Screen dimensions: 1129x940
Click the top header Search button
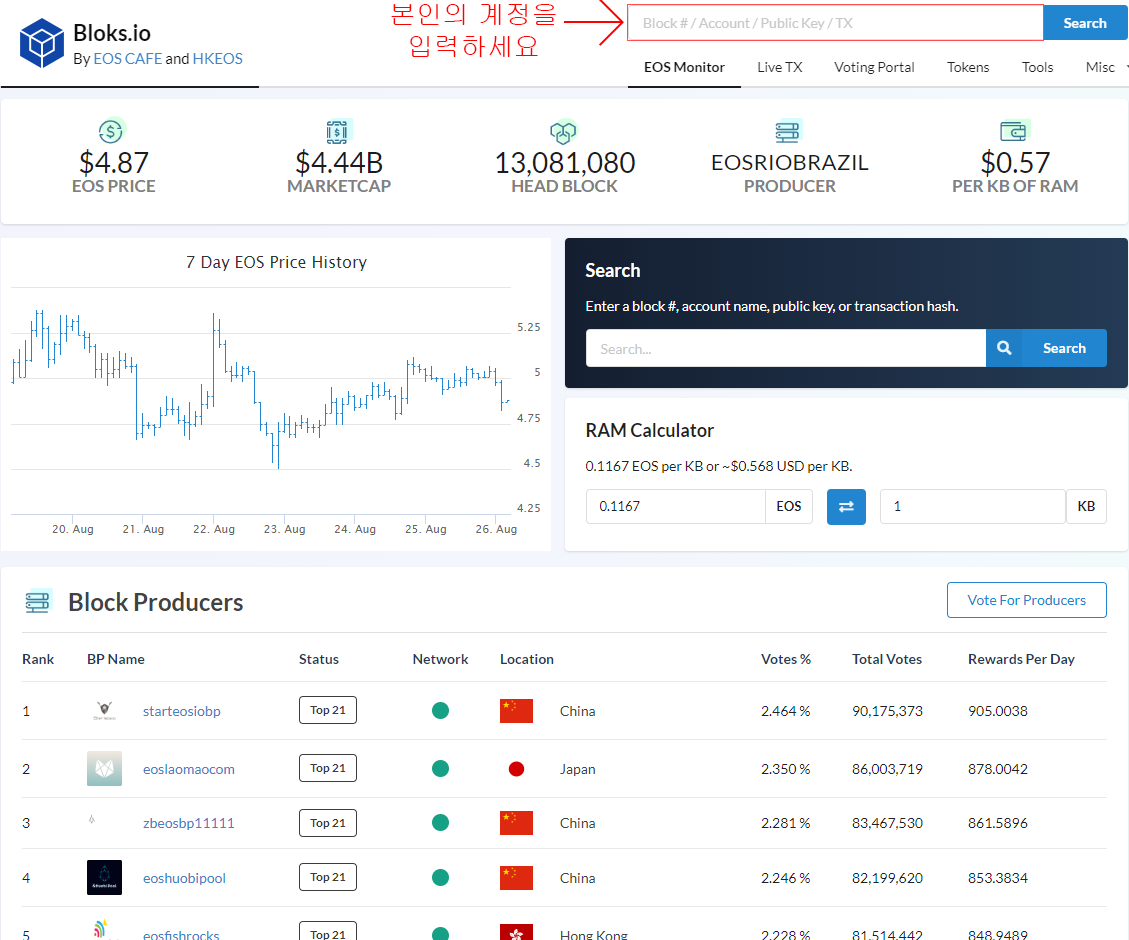pyautogui.click(x=1085, y=23)
